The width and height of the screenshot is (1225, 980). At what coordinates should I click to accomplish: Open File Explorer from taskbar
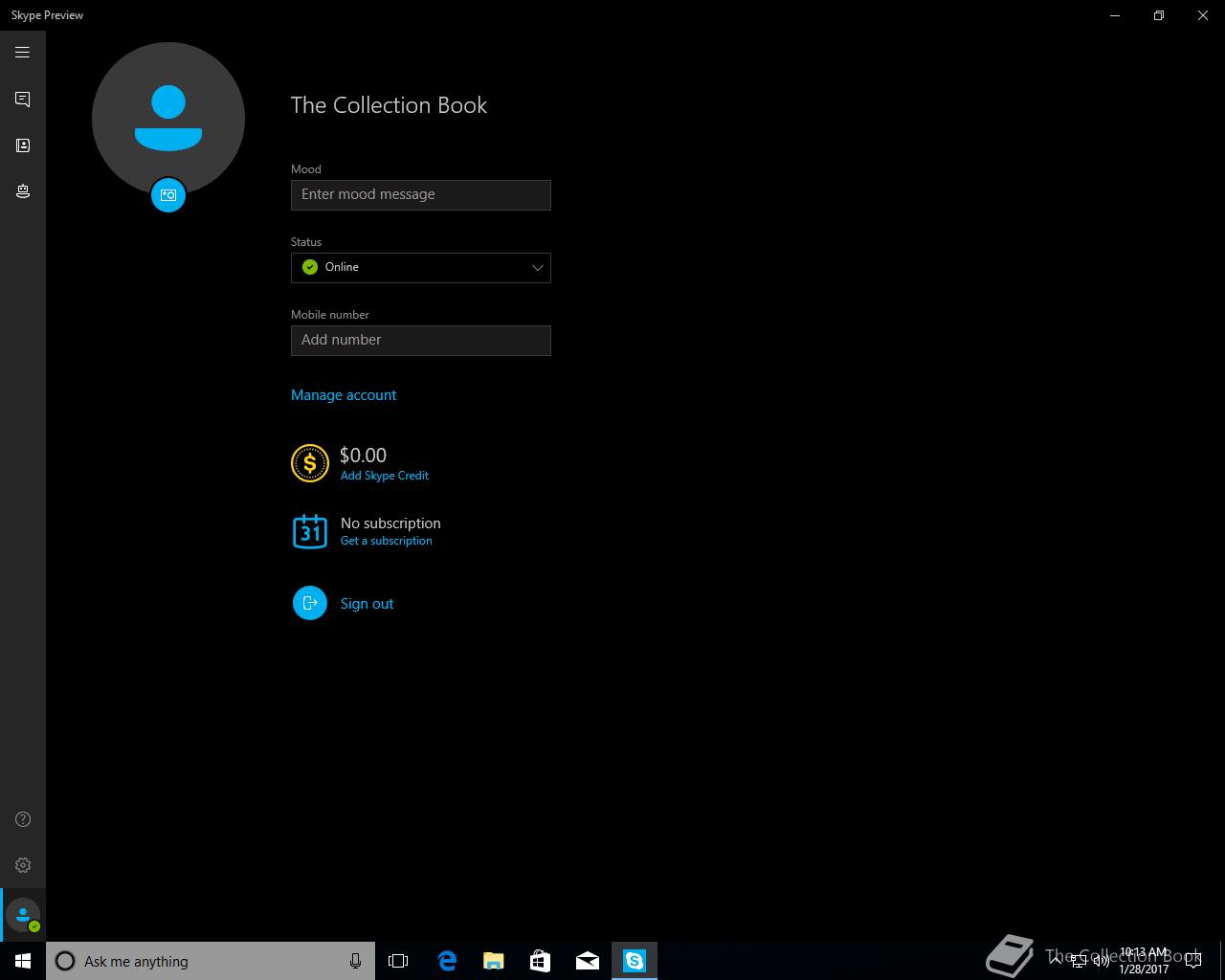(x=493, y=961)
